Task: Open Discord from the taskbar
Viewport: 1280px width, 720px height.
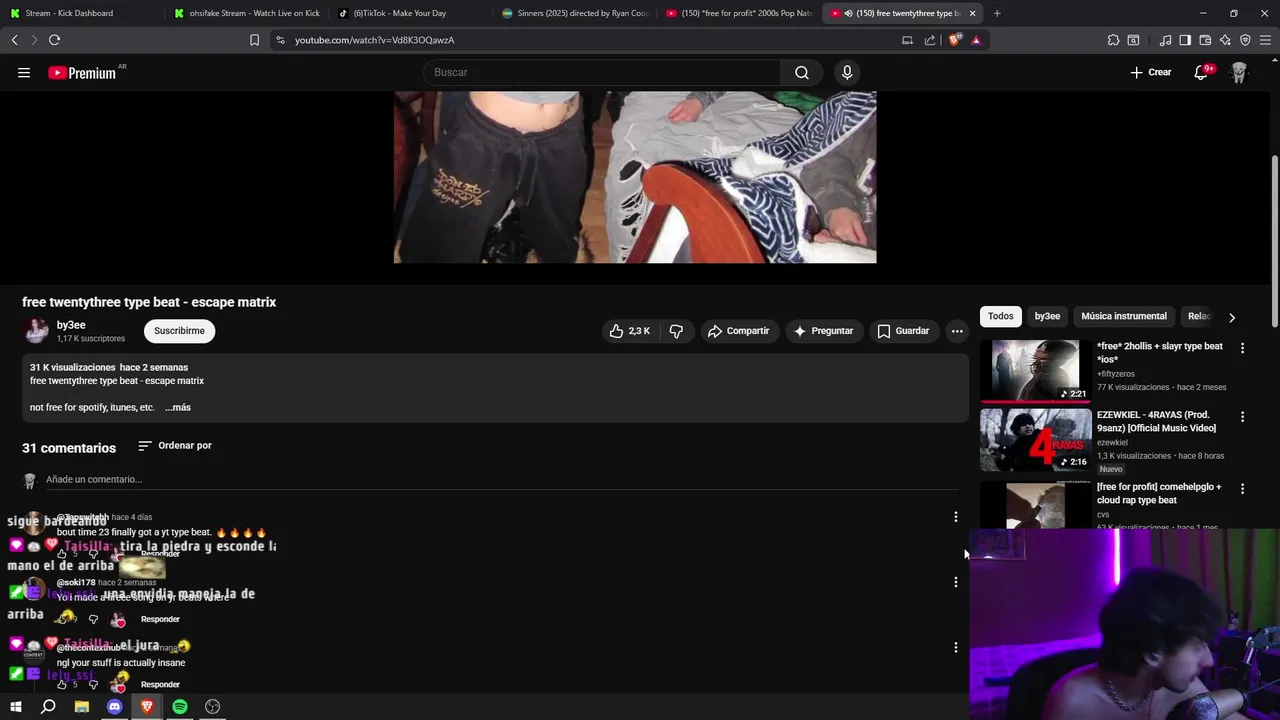Action: (x=114, y=707)
